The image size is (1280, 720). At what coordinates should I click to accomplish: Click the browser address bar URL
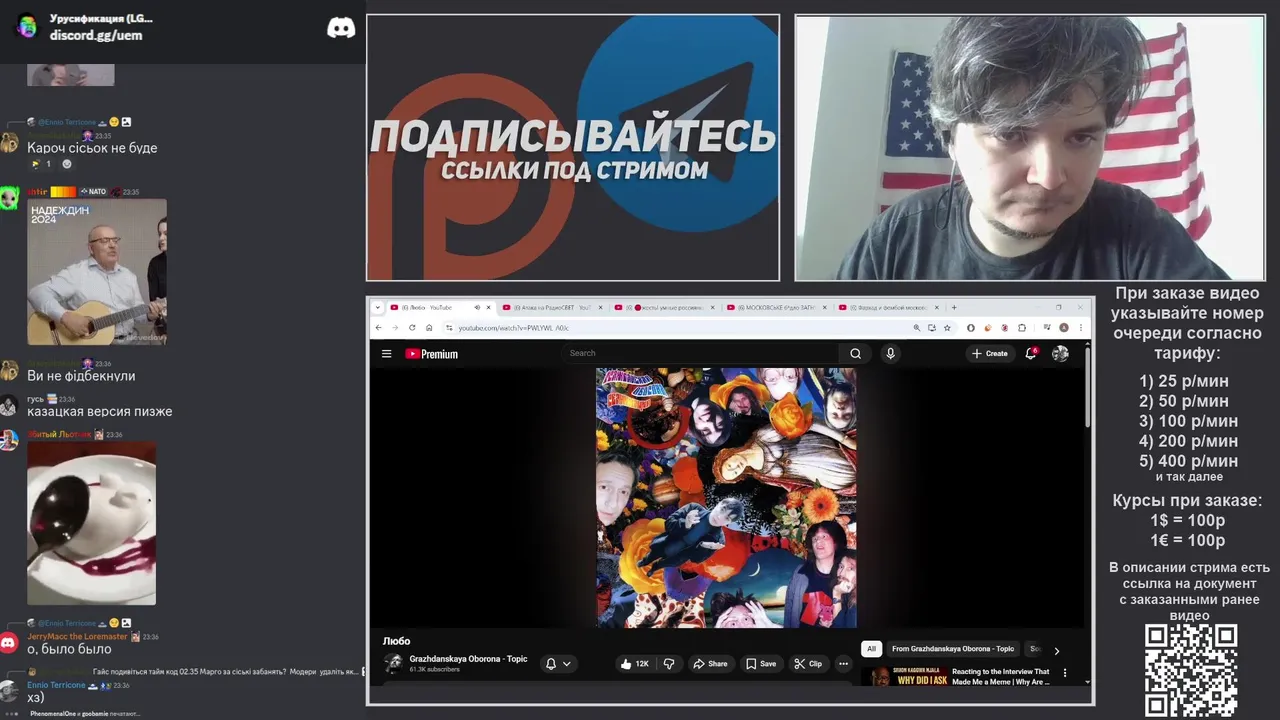pyautogui.click(x=513, y=328)
